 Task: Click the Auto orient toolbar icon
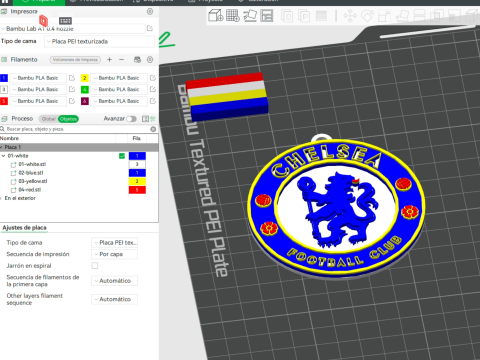(250, 16)
